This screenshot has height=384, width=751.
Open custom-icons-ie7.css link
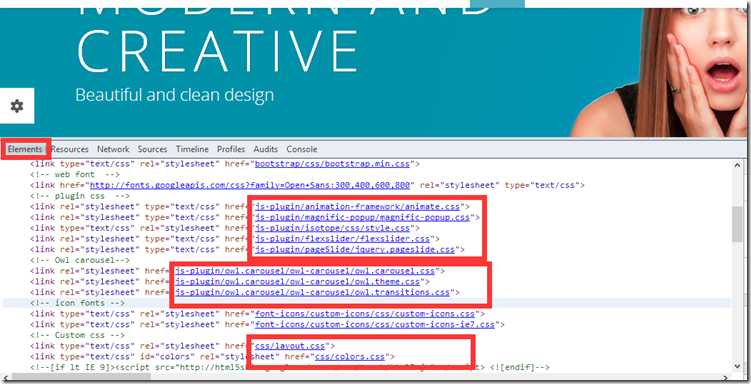(x=375, y=324)
